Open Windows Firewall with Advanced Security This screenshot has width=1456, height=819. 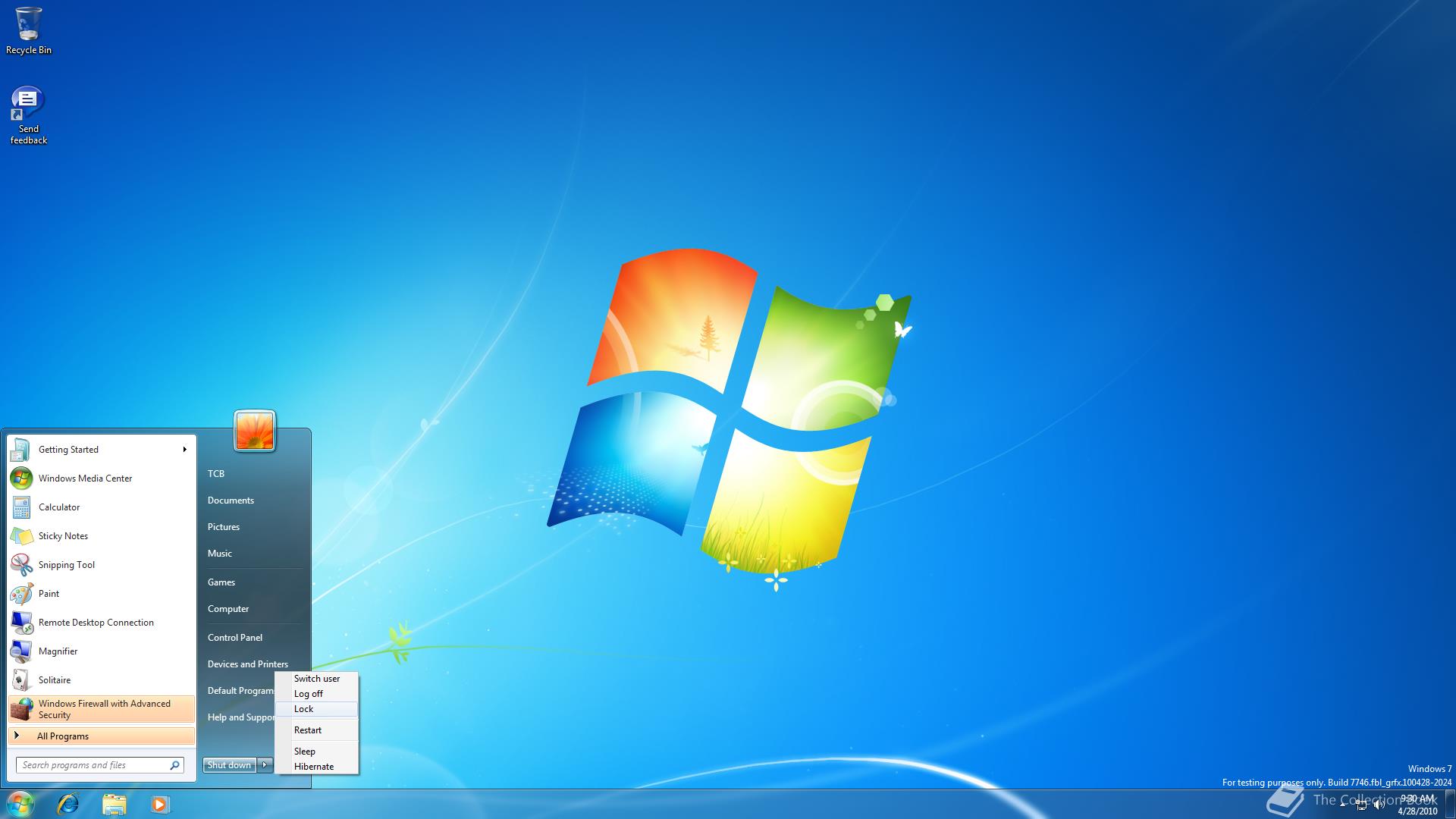[102, 709]
